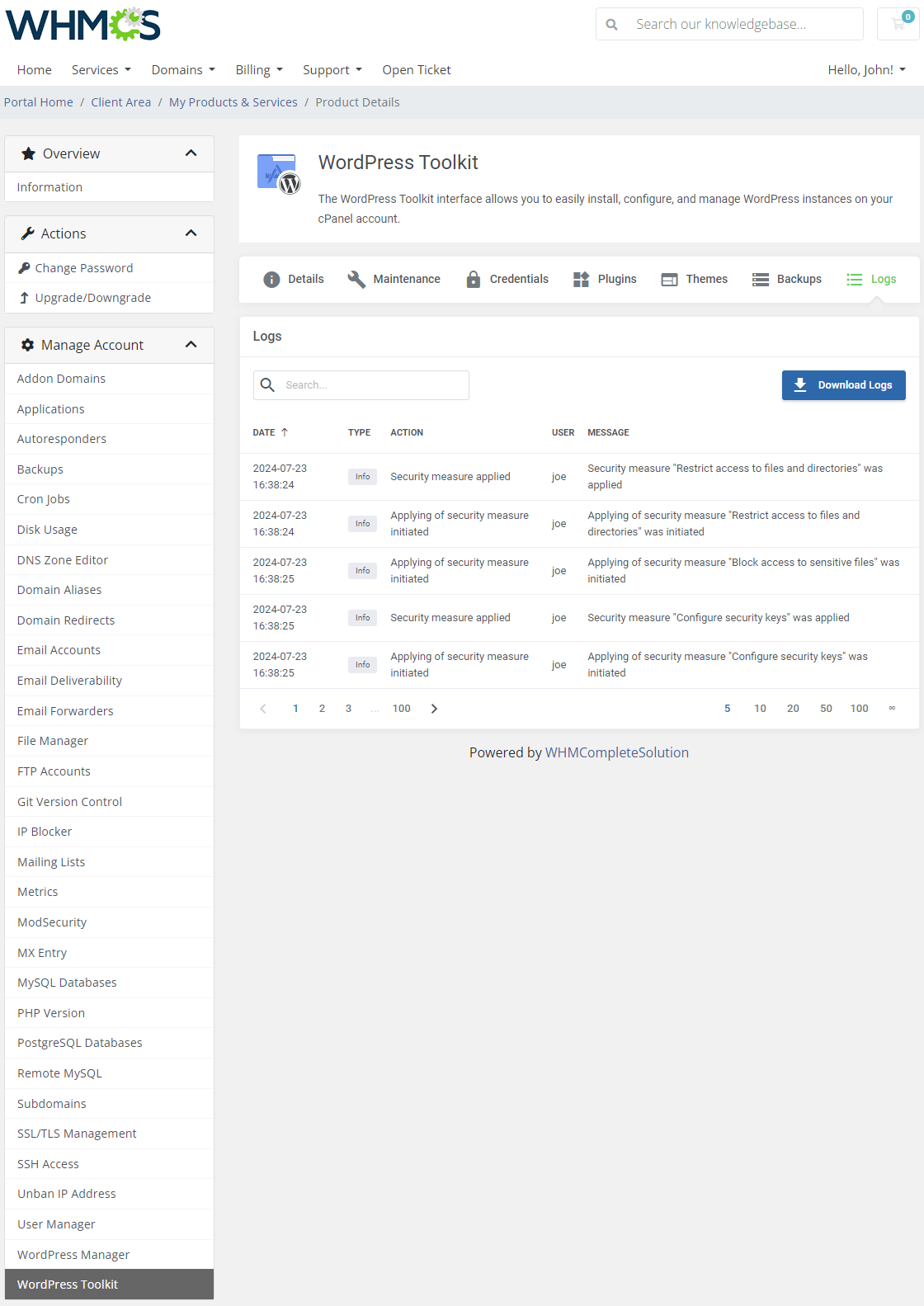The width and height of the screenshot is (924, 1306).
Task: Open the shopping cart icon
Action: (x=898, y=24)
